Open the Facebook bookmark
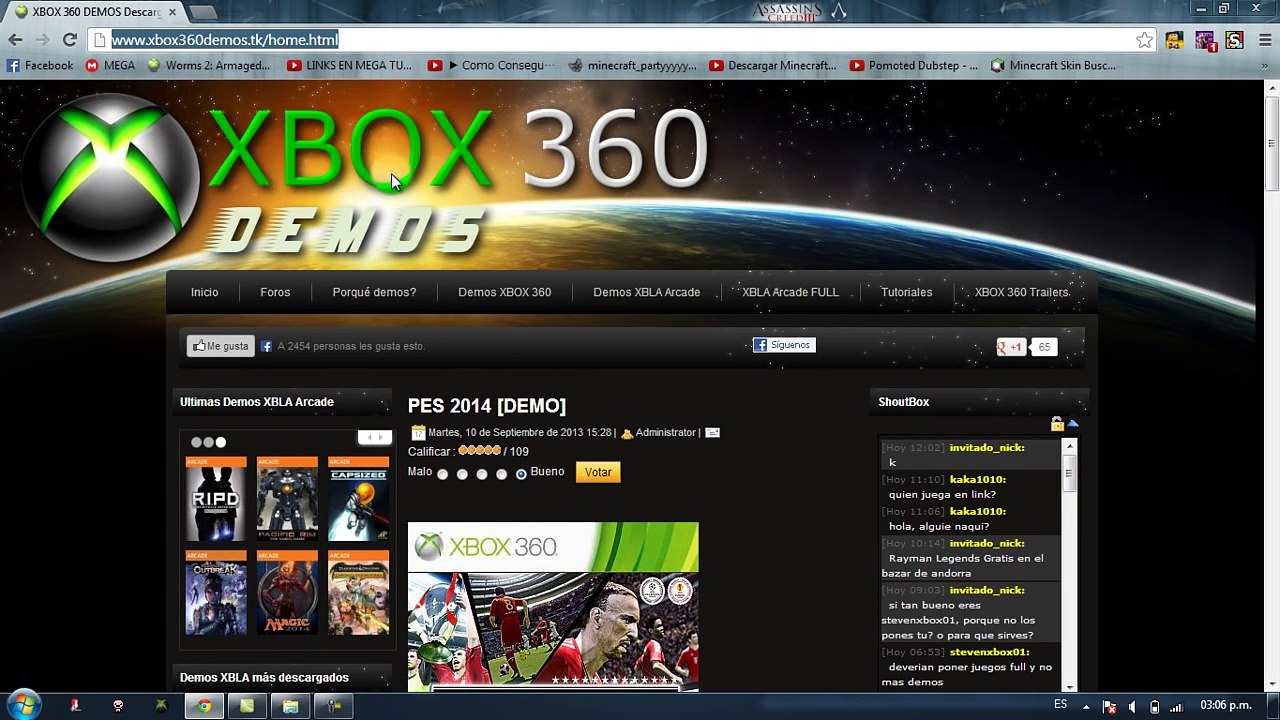The image size is (1280, 720). [x=40, y=66]
